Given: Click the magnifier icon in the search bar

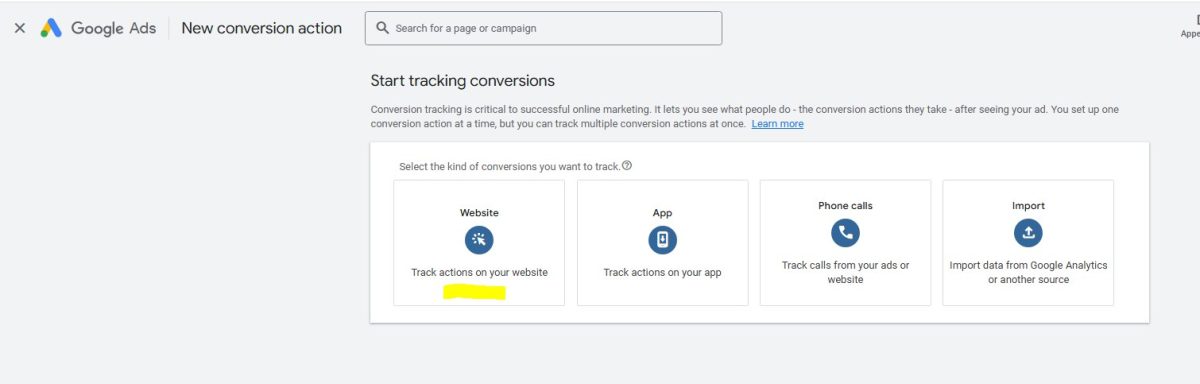Looking at the screenshot, I should pyautogui.click(x=382, y=28).
